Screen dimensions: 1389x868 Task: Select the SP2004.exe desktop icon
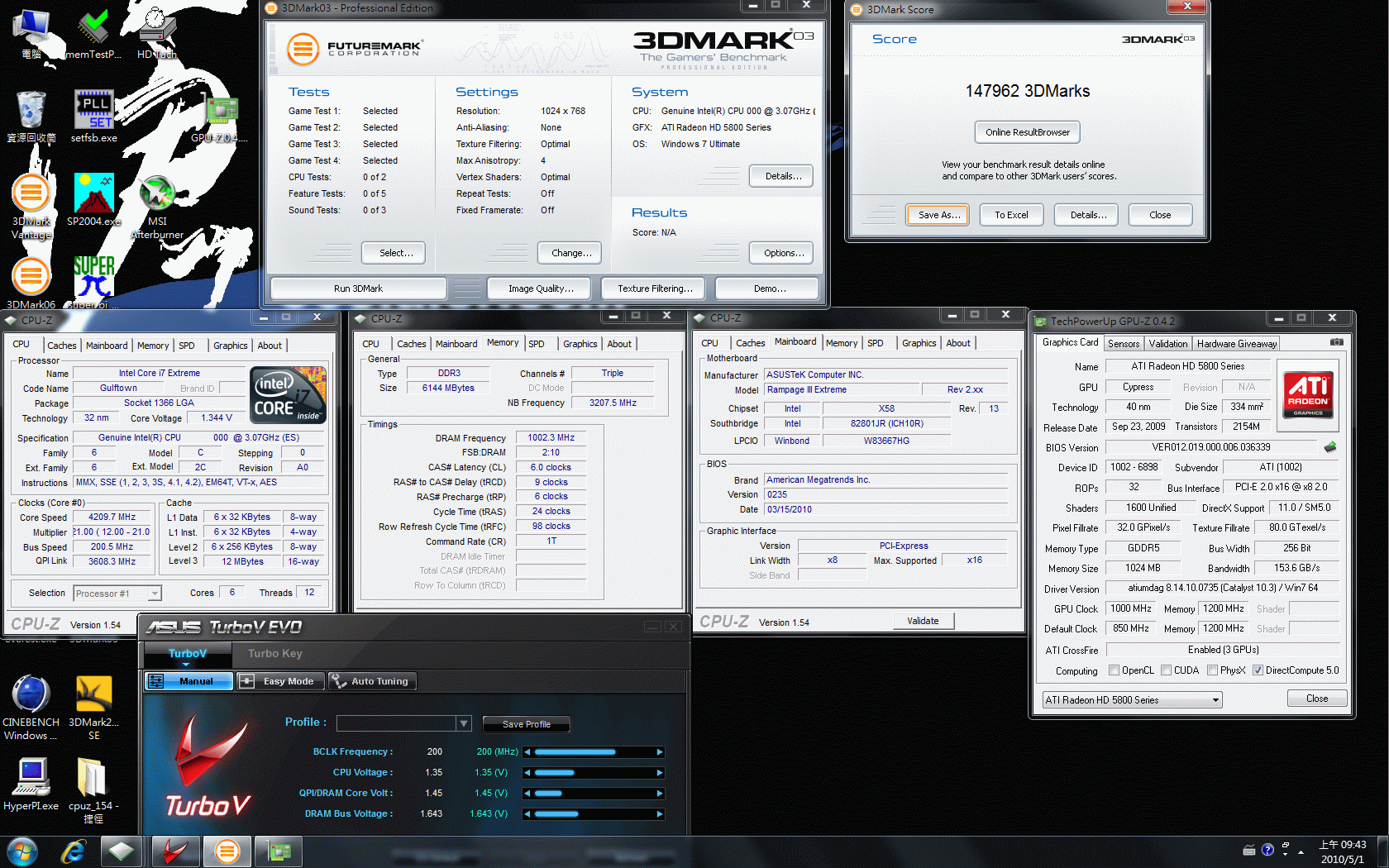click(x=93, y=200)
